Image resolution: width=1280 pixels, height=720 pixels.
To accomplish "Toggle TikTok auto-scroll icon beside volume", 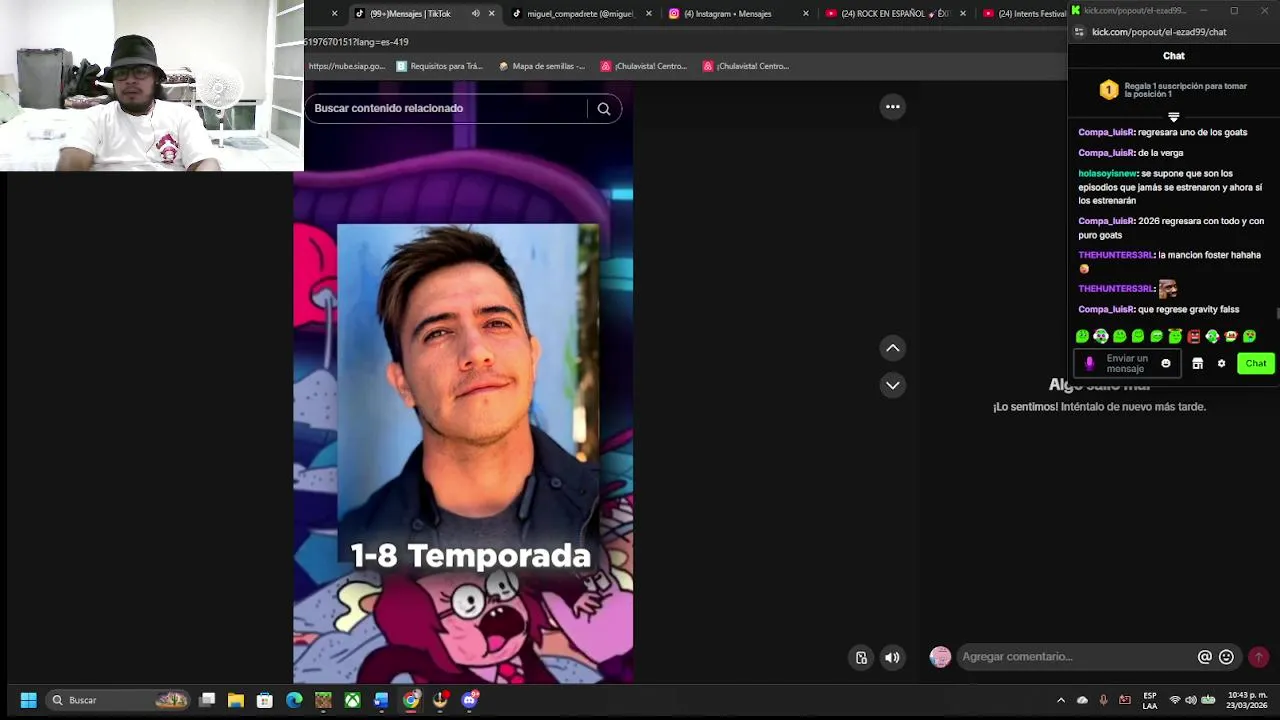I will (861, 658).
